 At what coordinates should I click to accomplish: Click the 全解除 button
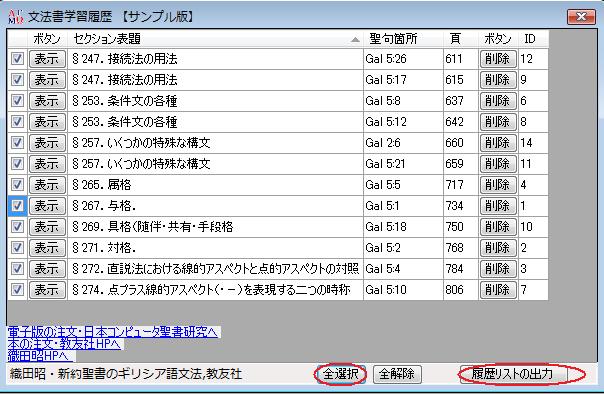coord(397,374)
